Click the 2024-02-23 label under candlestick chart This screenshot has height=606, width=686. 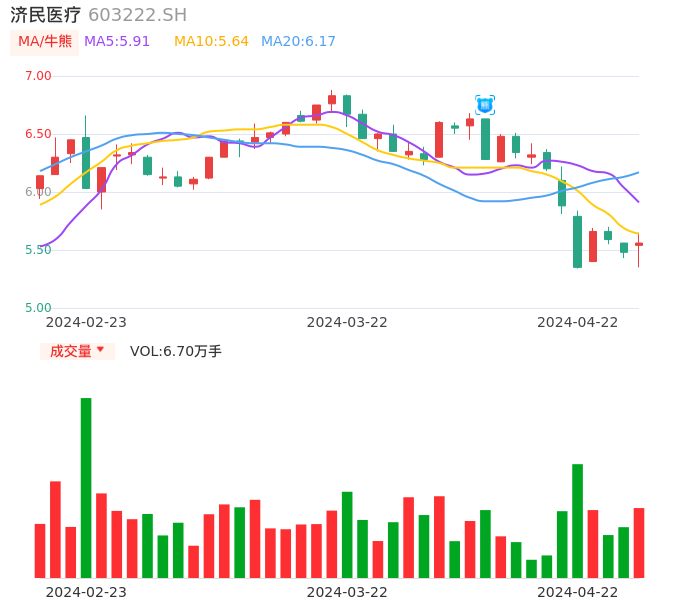(86, 322)
